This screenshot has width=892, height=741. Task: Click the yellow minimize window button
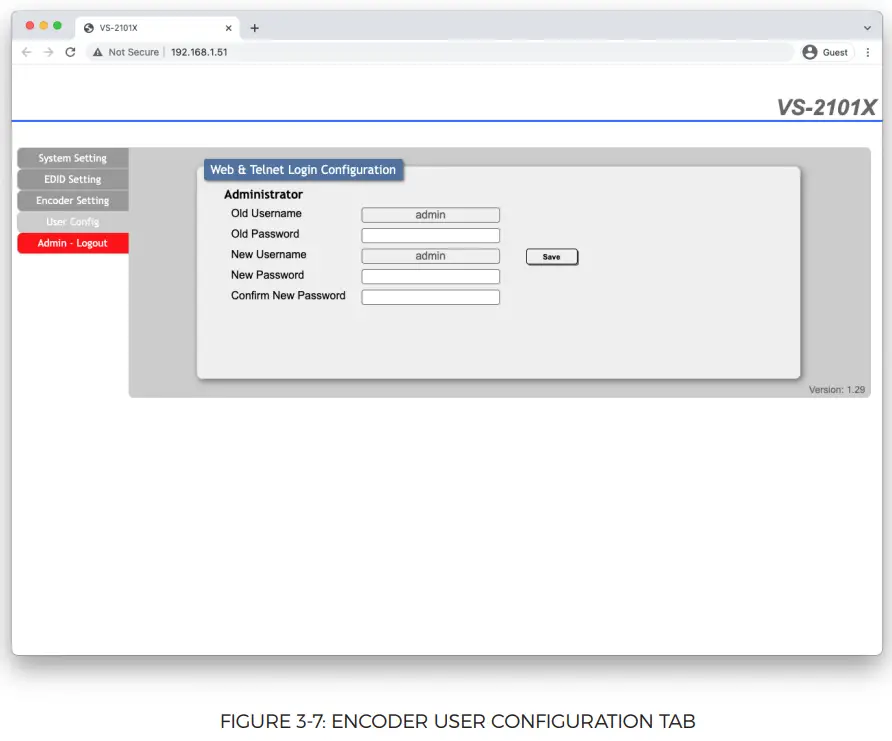tap(43, 26)
